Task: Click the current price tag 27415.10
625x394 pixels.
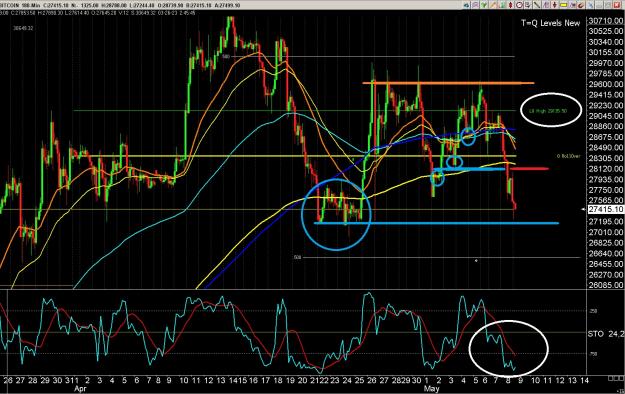Action: point(606,209)
